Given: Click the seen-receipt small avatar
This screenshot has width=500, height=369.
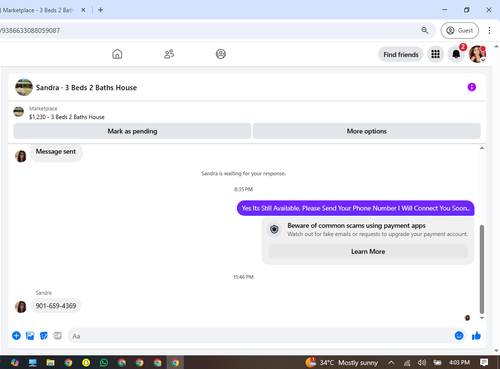Looking at the screenshot, I should click(467, 318).
